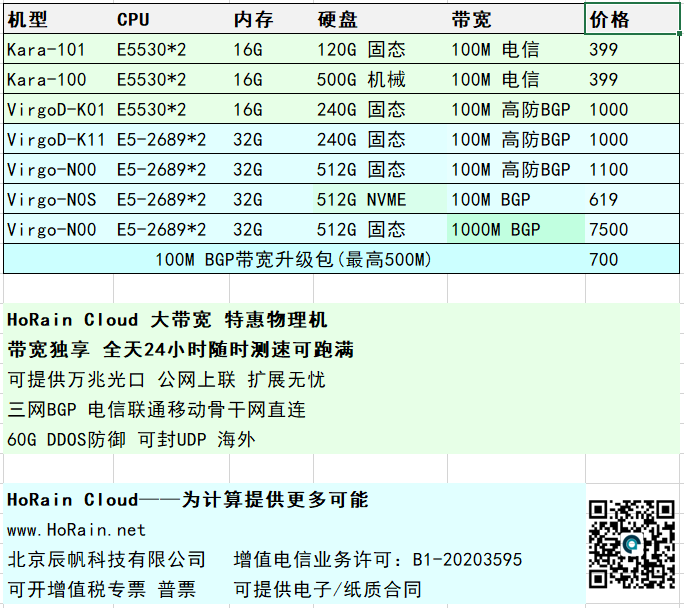Click the 100M BGP带宽升级包 merged cell
This screenshot has height=608, width=684.
[294, 260]
